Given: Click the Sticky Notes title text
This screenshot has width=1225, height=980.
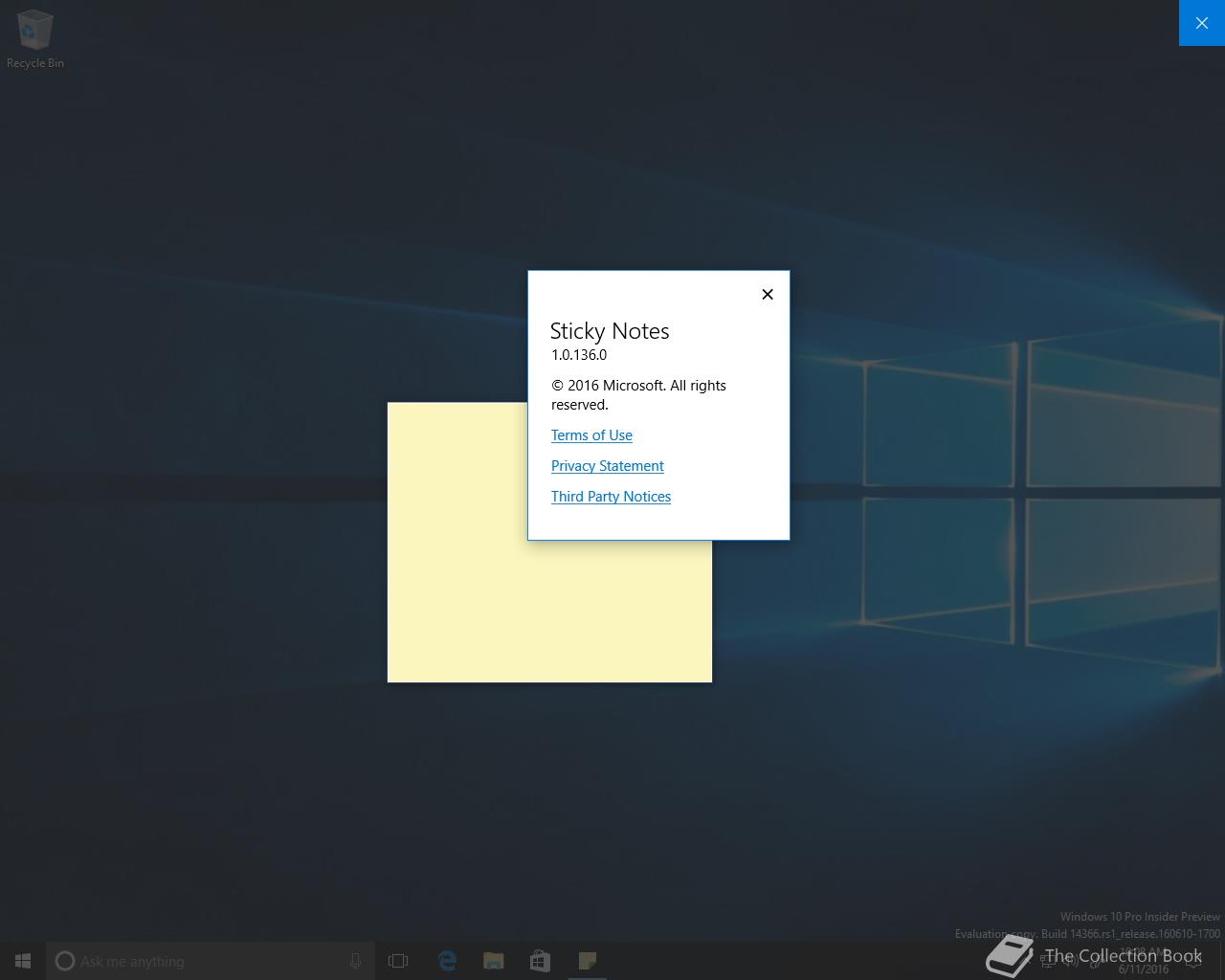Looking at the screenshot, I should (x=610, y=331).
